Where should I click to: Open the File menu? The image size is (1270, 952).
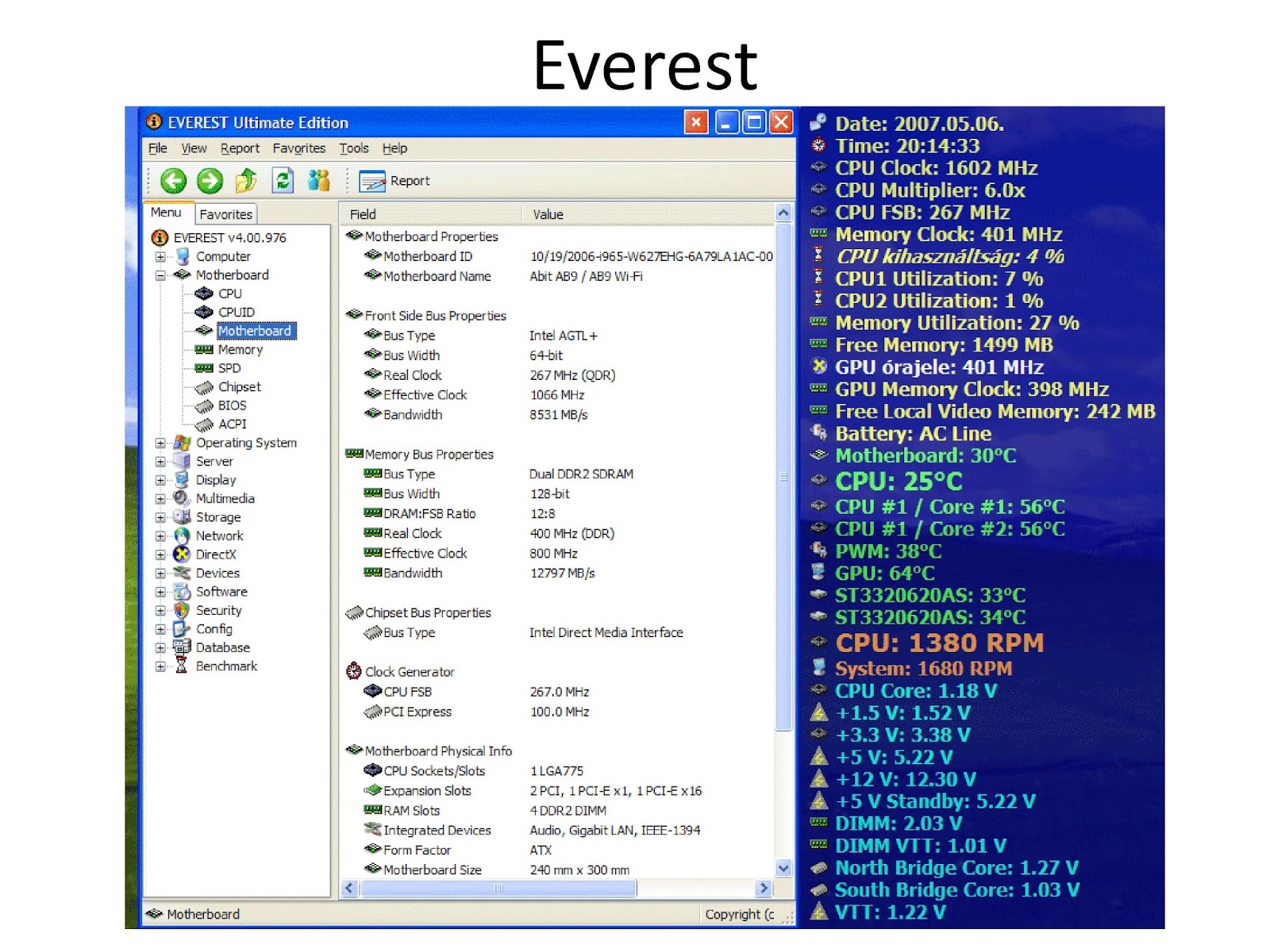pyautogui.click(x=158, y=148)
